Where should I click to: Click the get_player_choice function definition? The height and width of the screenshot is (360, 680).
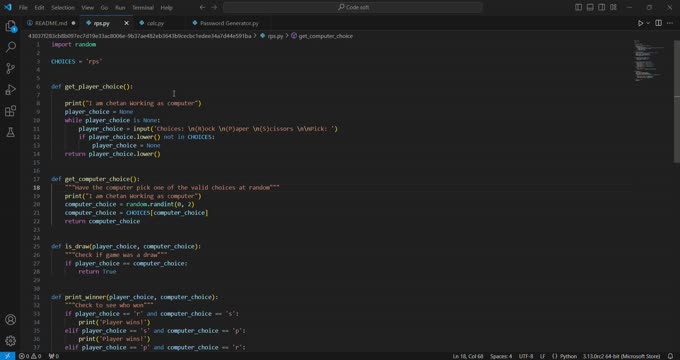92,86
